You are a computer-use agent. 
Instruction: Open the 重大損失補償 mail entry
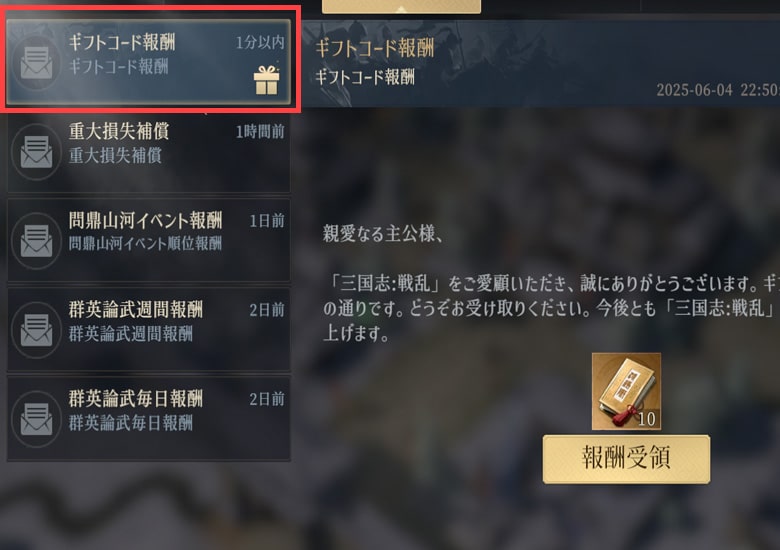[149, 151]
